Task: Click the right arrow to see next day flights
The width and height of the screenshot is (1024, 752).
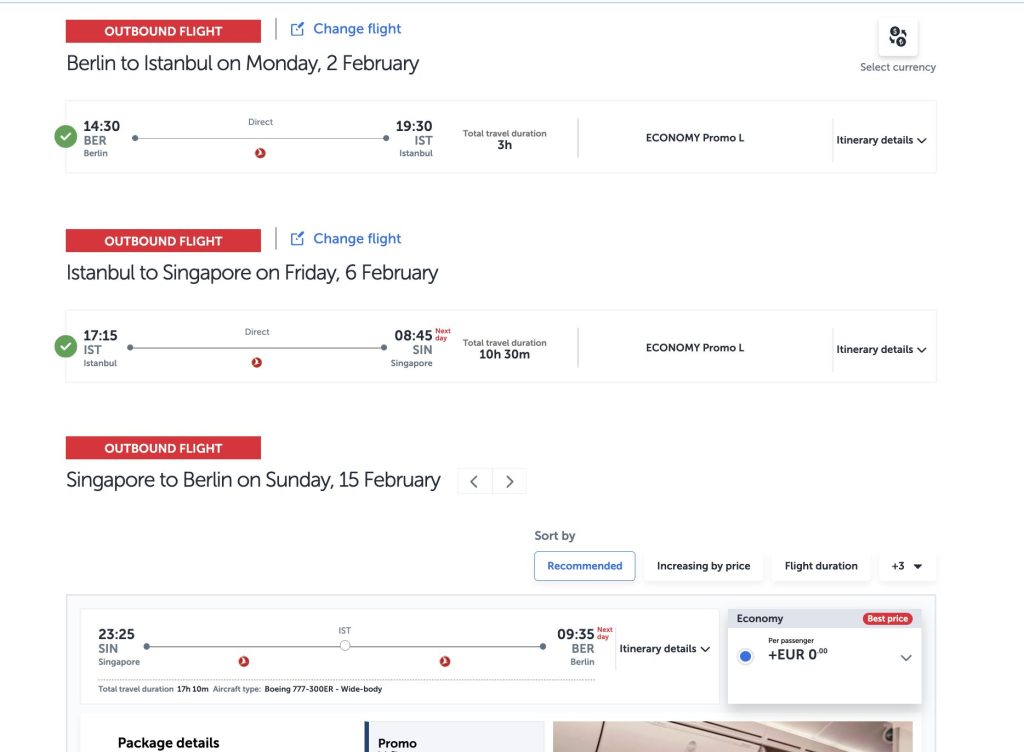Action: (x=510, y=480)
